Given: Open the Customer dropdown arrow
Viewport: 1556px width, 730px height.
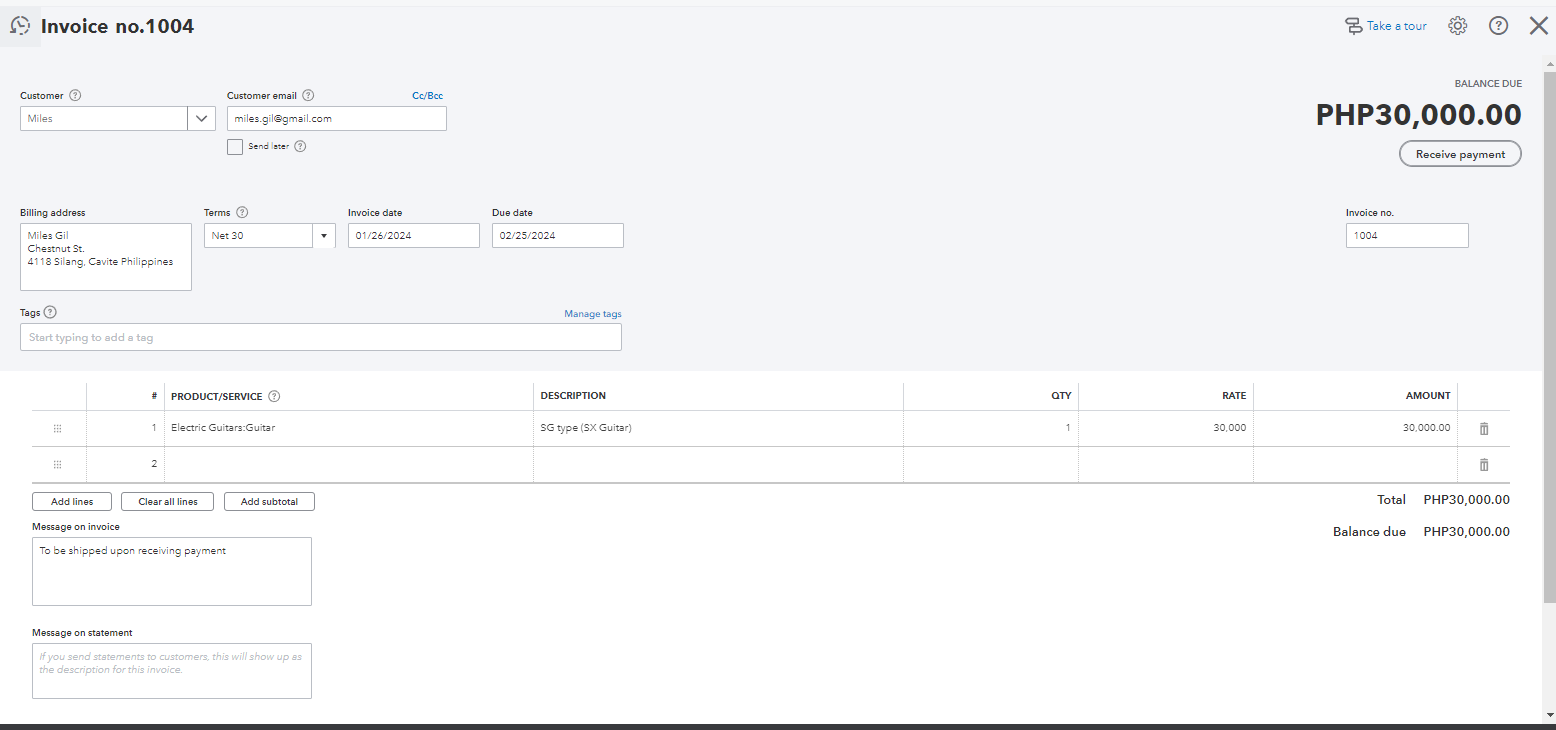Looking at the screenshot, I should coord(201,118).
